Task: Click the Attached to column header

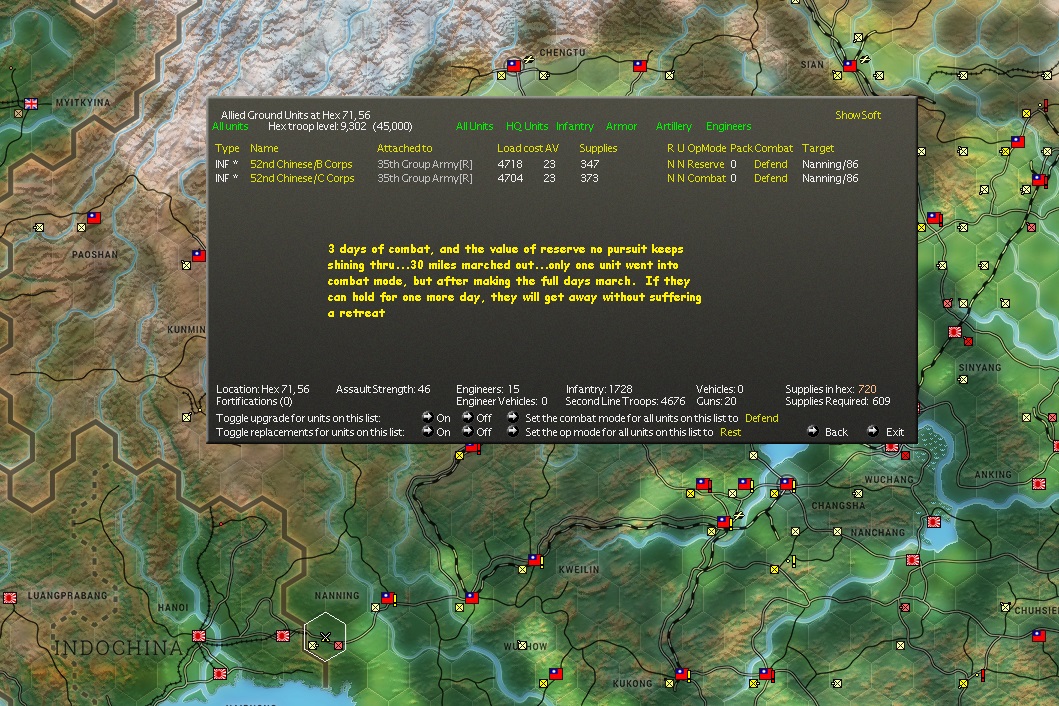Action: coord(404,148)
